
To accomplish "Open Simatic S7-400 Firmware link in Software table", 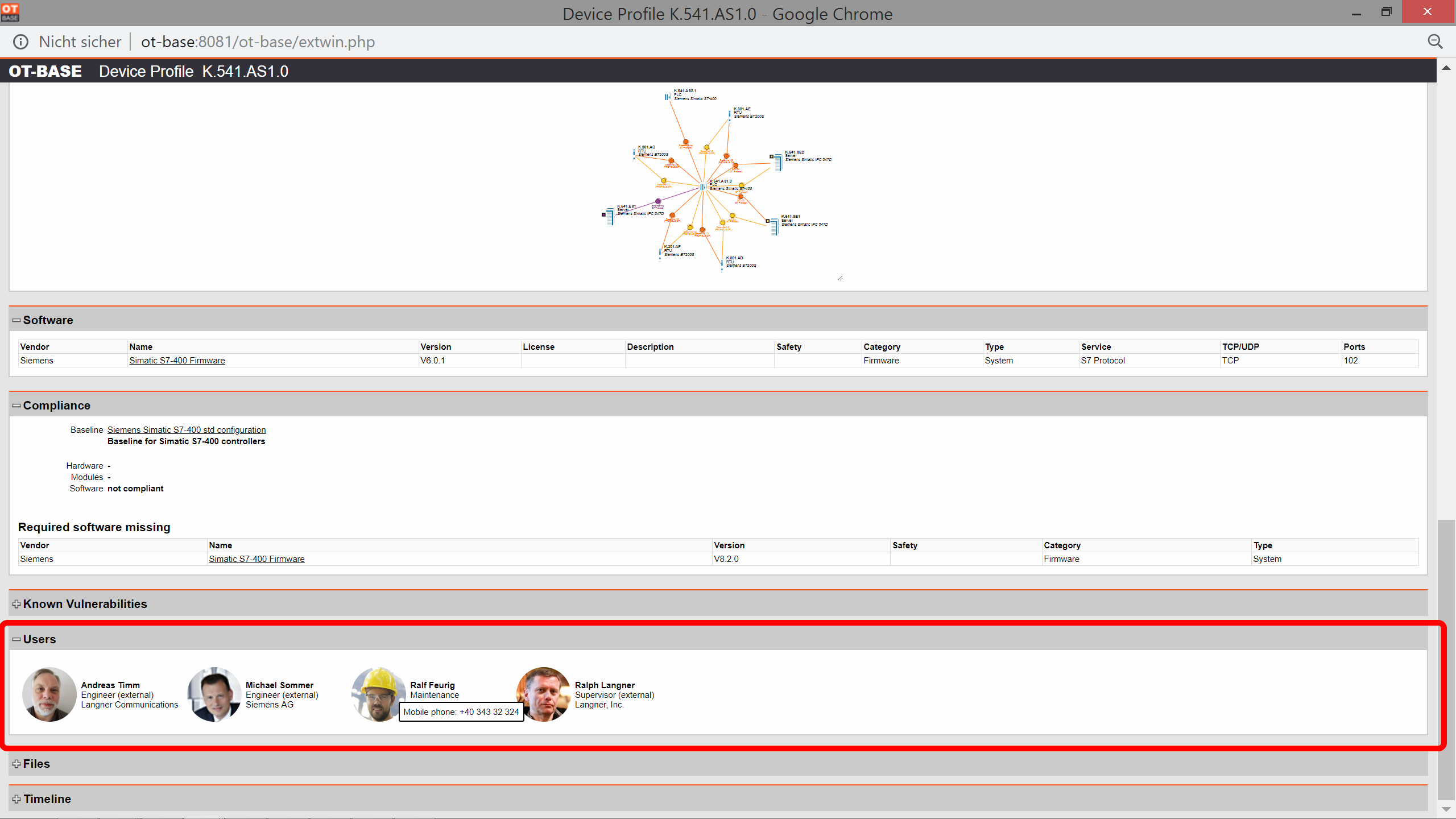I will pyautogui.click(x=177, y=361).
